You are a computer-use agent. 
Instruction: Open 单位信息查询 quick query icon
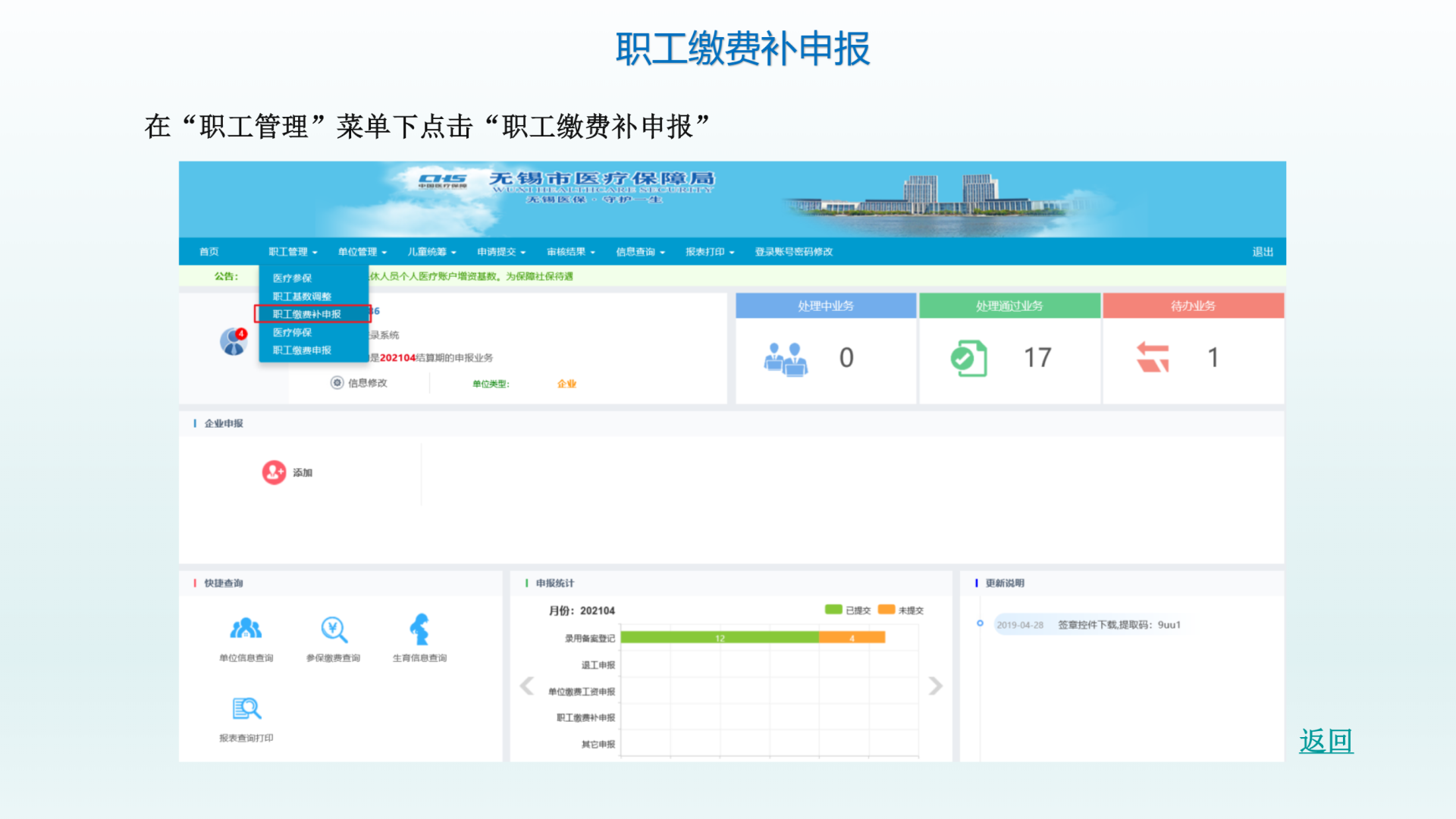246,629
